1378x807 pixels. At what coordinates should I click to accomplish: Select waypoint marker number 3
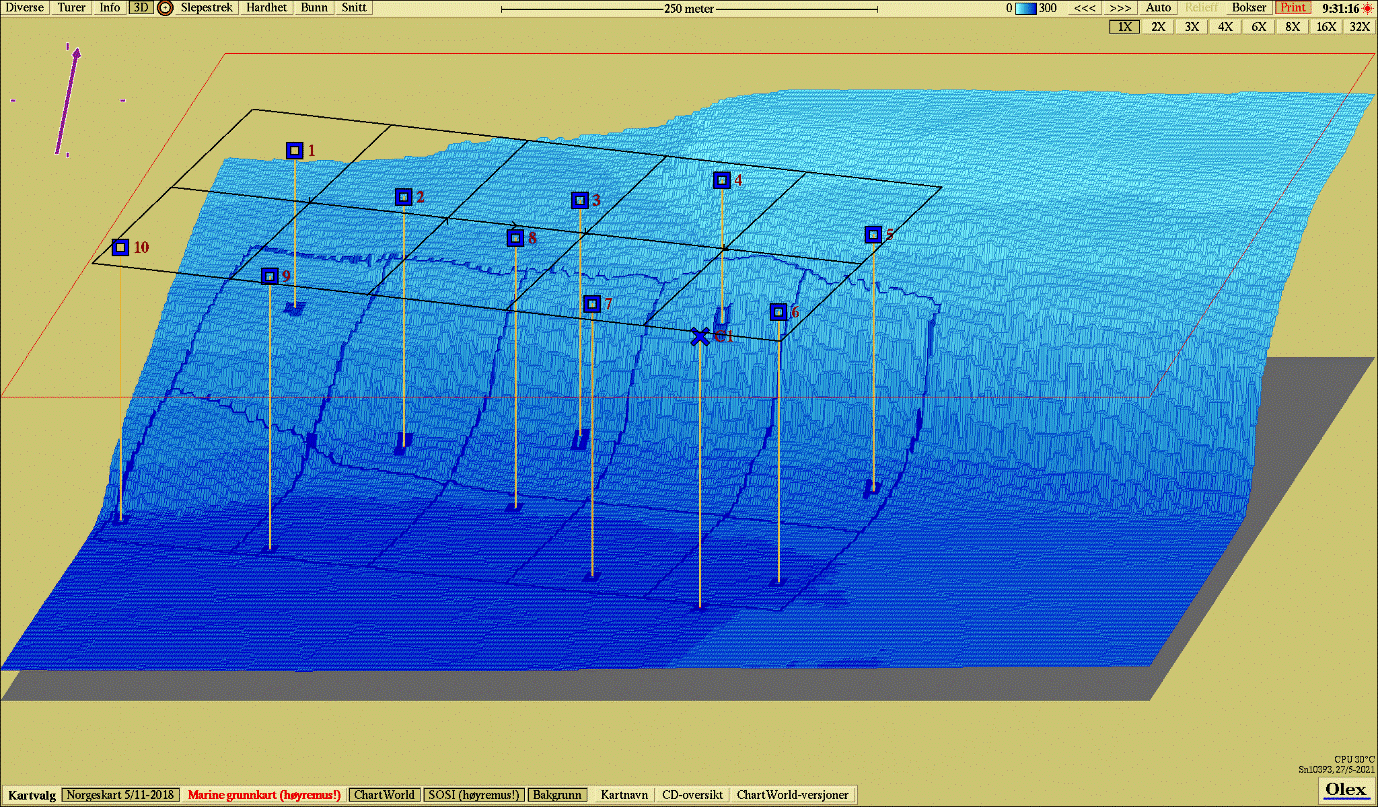click(579, 200)
